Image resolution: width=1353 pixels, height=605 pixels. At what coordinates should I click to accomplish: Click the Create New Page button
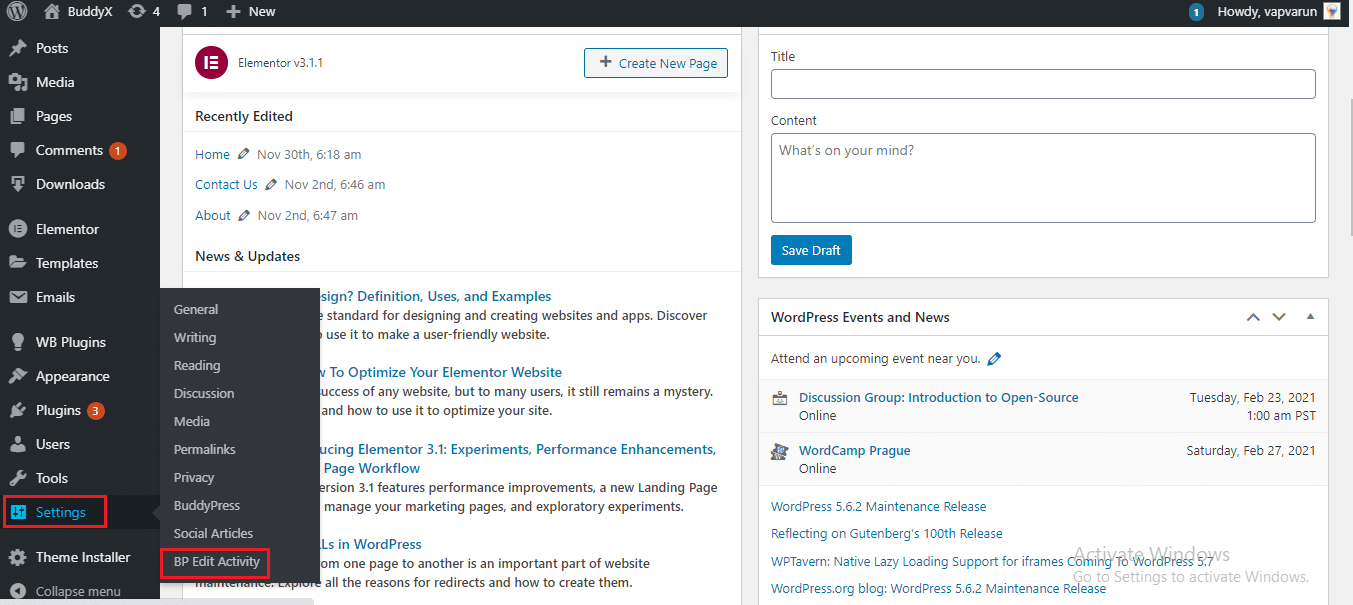click(x=655, y=62)
